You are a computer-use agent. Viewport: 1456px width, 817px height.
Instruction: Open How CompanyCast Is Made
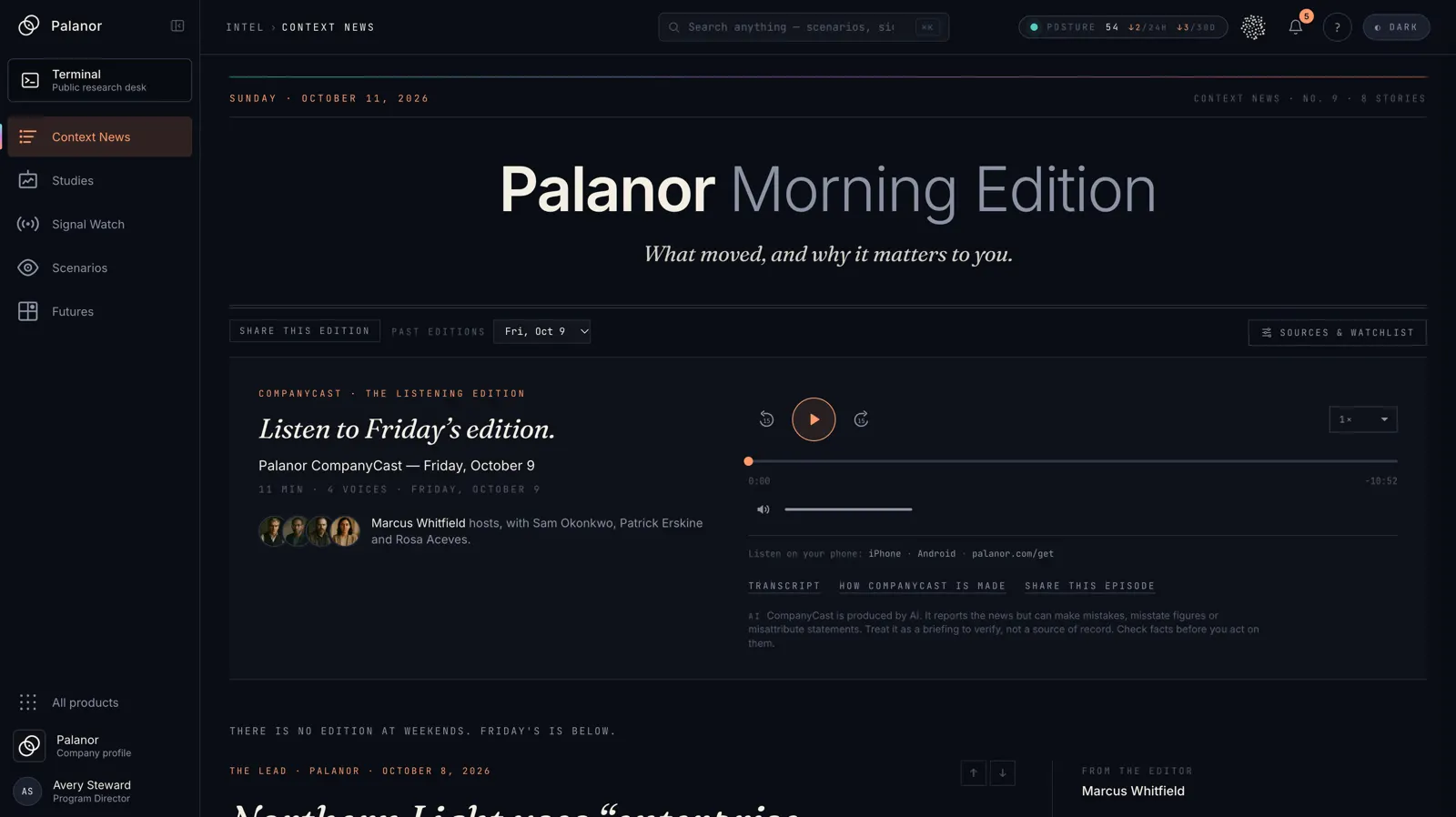pos(923,587)
